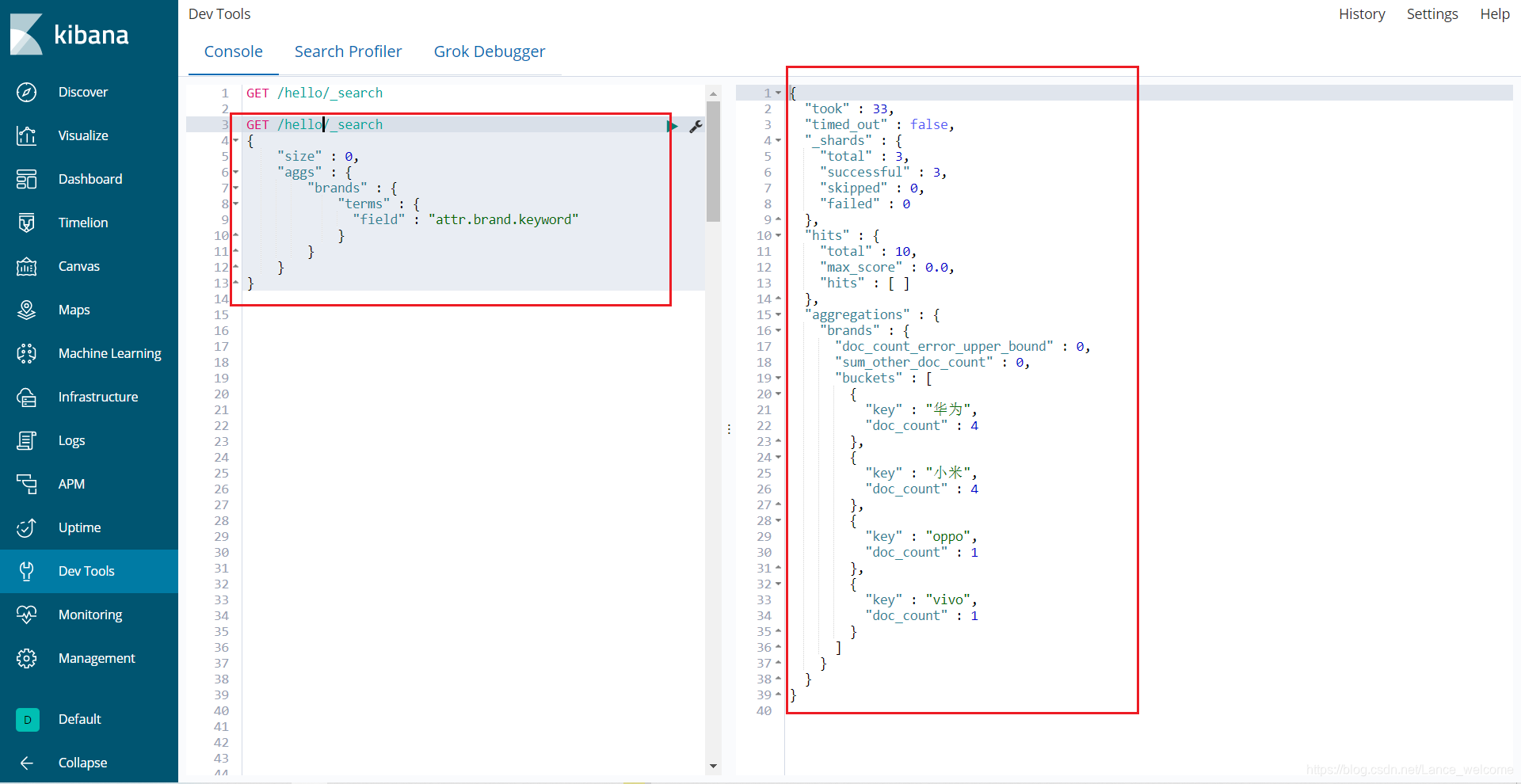The image size is (1521, 784).
Task: Collapse bucket fold at response line 24
Action: (x=778, y=458)
